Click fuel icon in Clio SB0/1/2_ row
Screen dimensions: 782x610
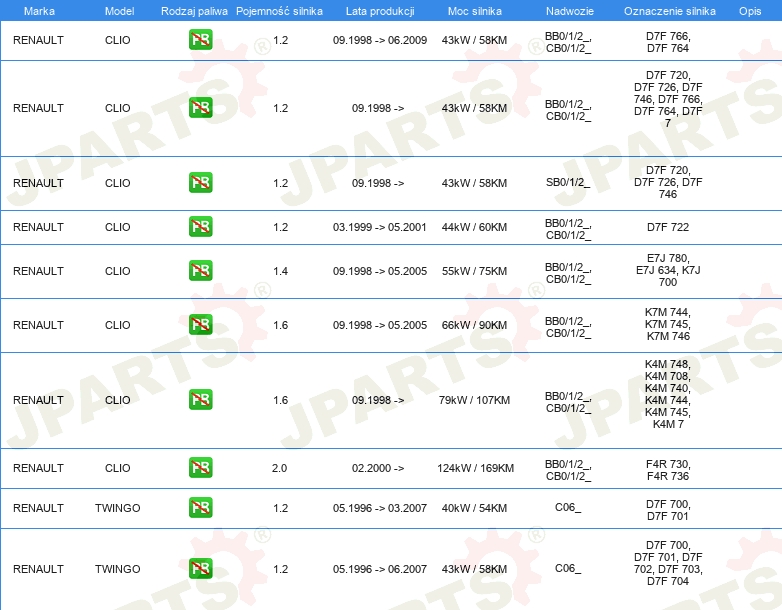[x=200, y=183]
